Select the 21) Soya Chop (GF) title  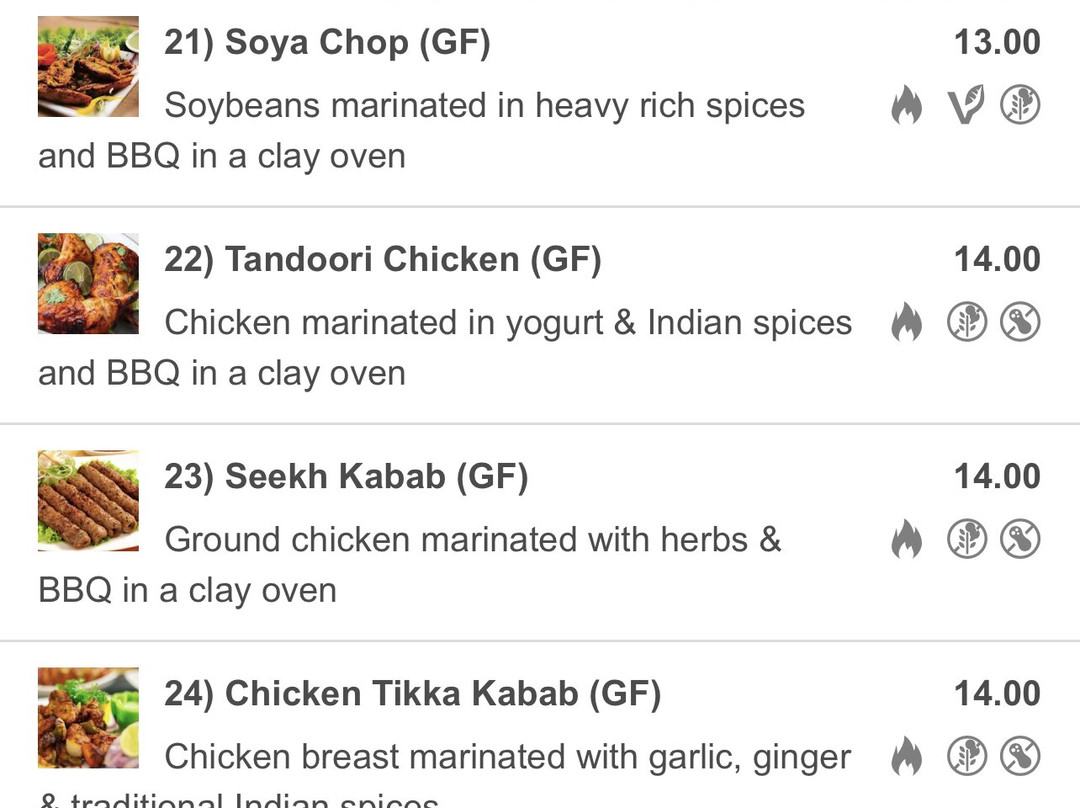point(327,43)
